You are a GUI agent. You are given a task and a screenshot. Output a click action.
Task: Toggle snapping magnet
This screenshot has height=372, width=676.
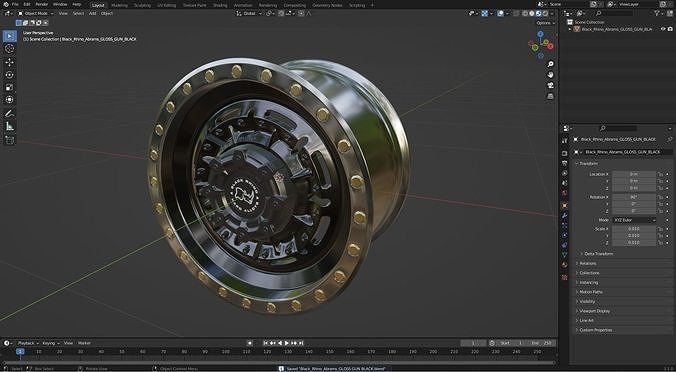click(x=281, y=13)
